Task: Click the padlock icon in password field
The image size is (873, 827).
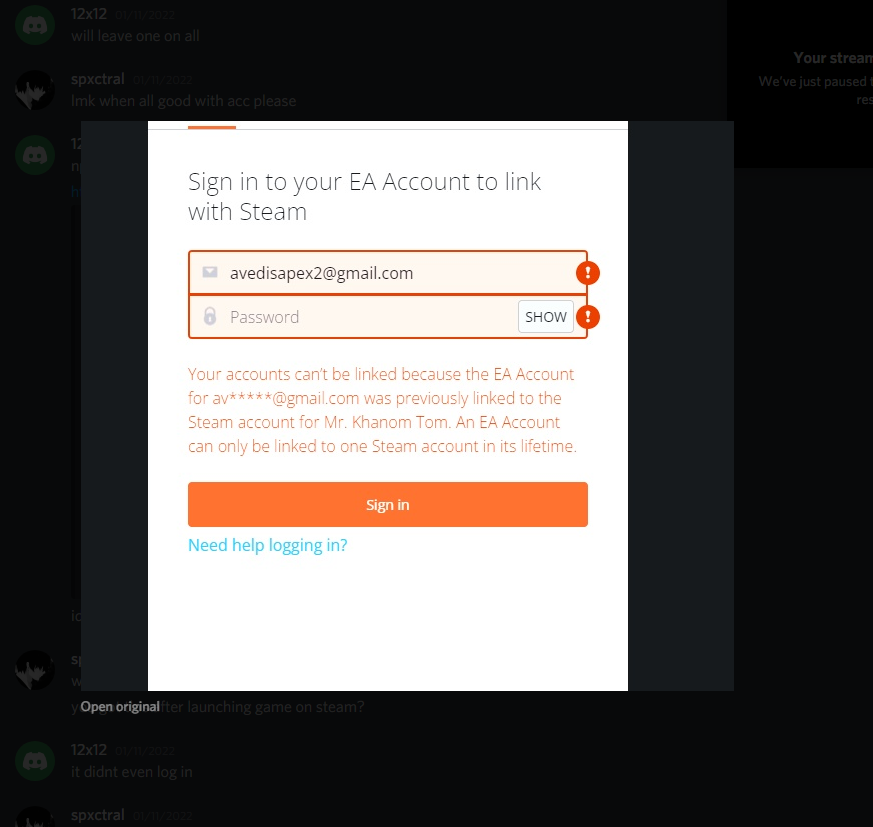Action: pyautogui.click(x=210, y=316)
